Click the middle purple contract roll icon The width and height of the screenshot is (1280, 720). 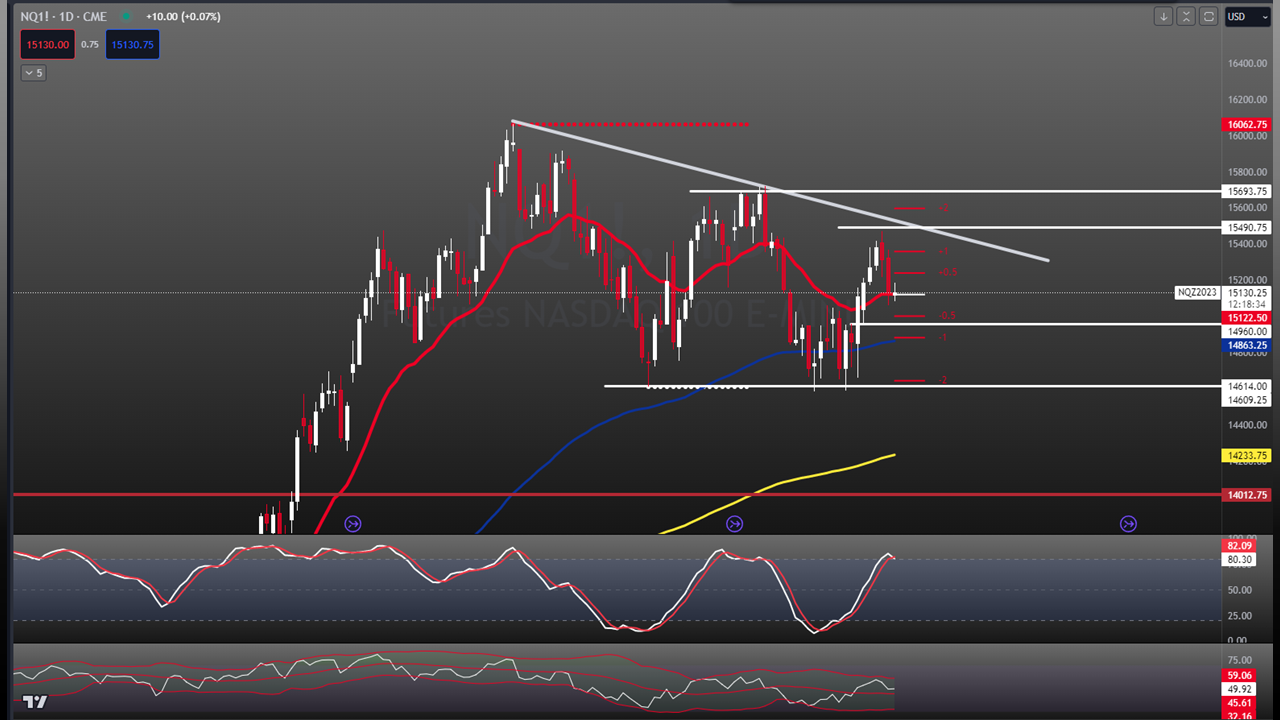735,523
